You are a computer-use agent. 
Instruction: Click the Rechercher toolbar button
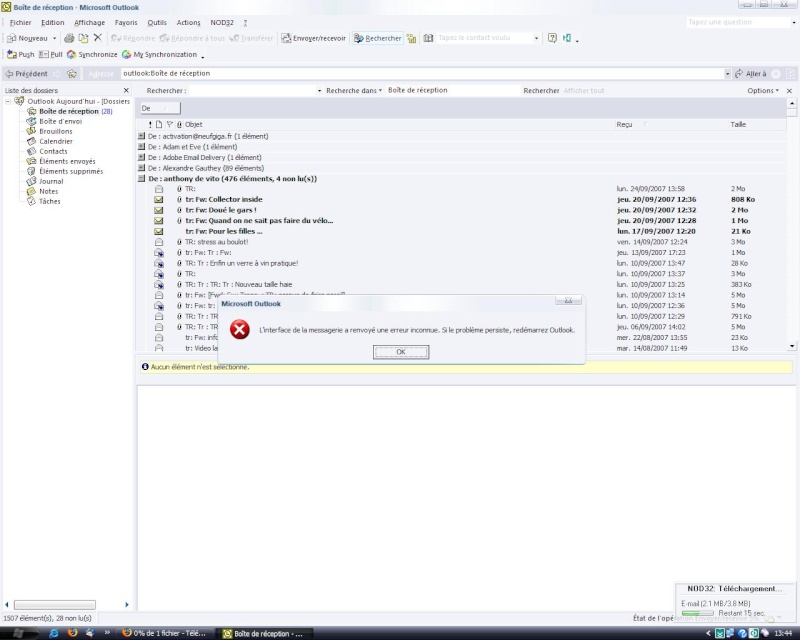click(x=378, y=38)
